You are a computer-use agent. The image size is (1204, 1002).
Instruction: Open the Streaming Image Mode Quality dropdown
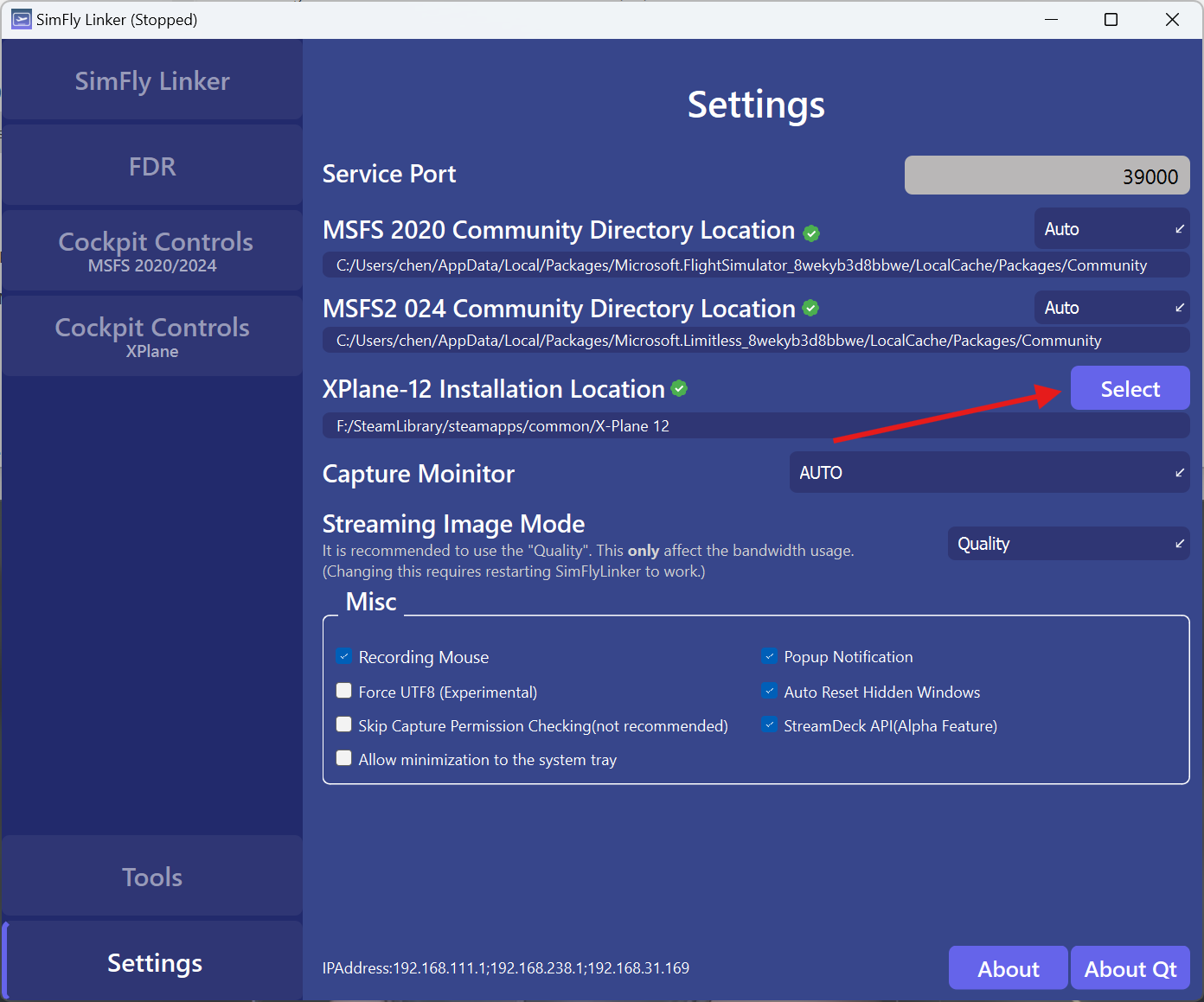tap(1069, 544)
